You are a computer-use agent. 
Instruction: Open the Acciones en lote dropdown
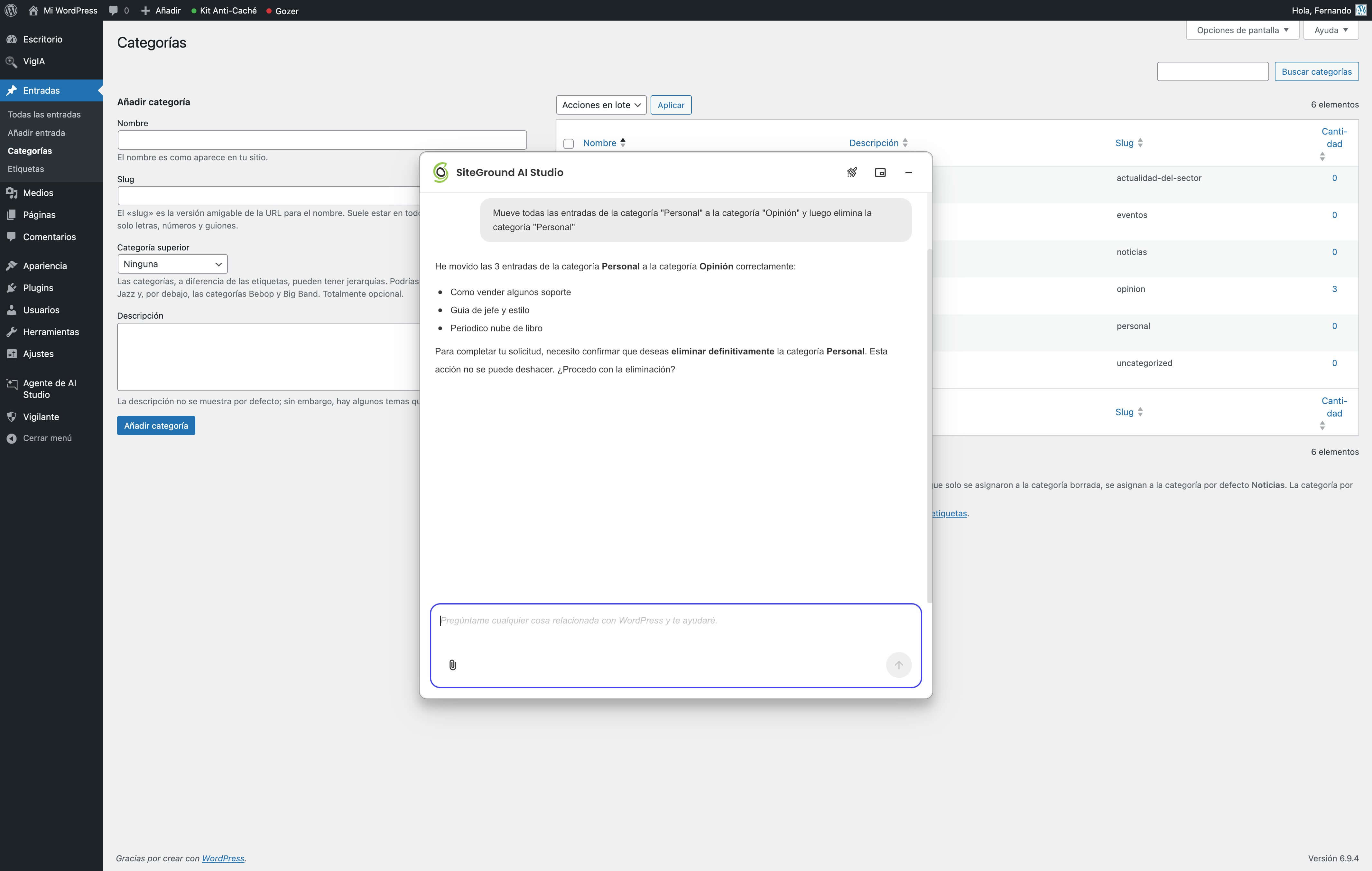601,105
